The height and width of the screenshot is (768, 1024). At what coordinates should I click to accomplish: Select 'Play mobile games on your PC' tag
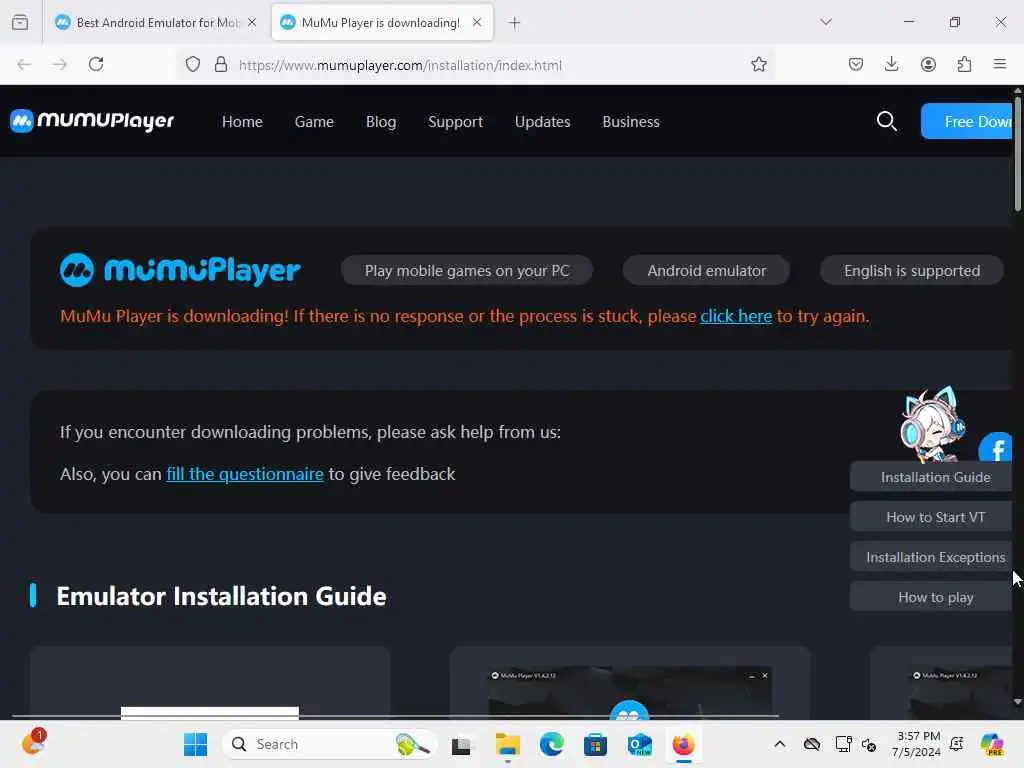[467, 270]
